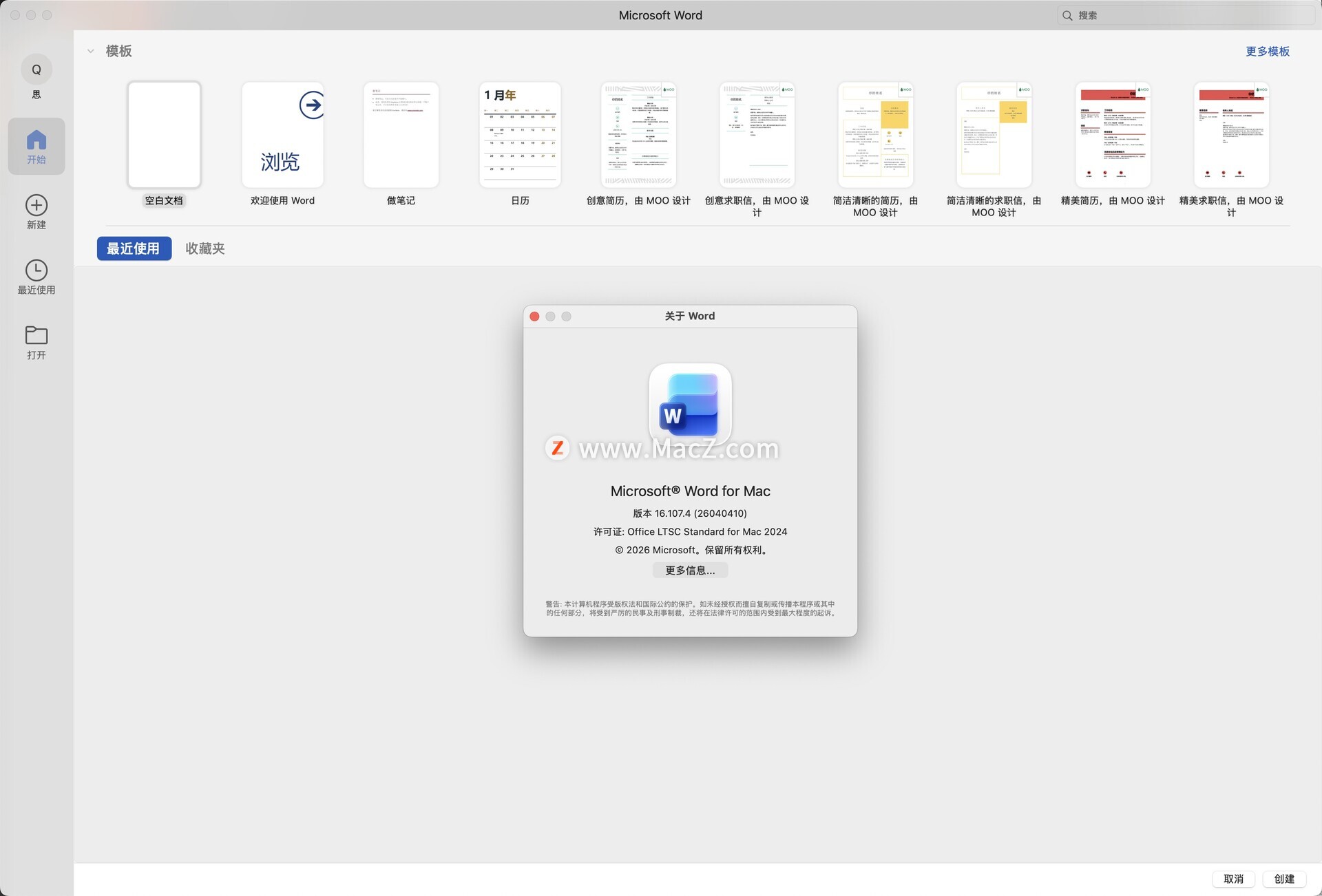The image size is (1322, 896).
Task: Choose the 日历 calendar template
Action: point(520,135)
